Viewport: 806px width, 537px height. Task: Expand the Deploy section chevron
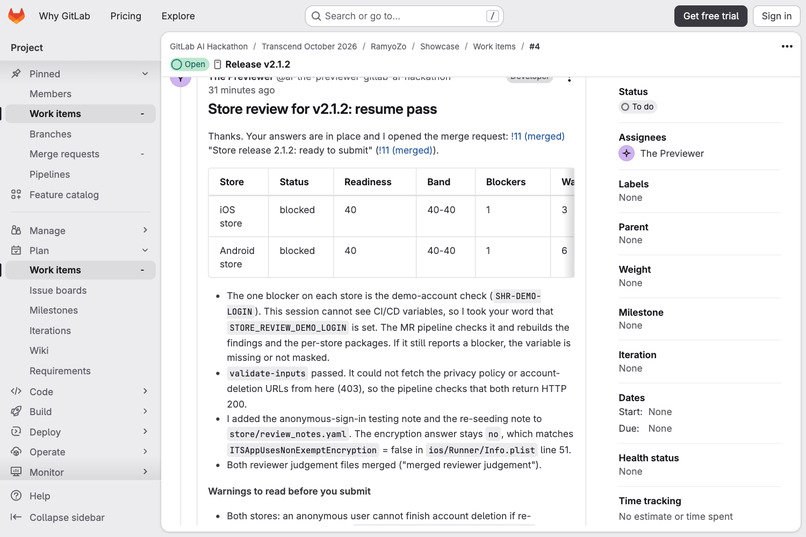pos(145,432)
